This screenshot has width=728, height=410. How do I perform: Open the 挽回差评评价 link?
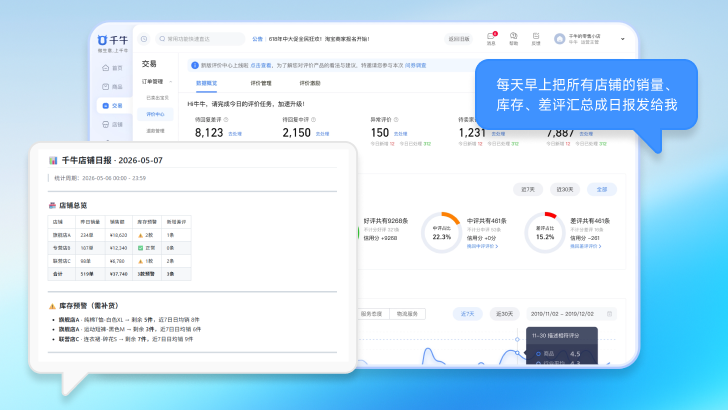[x=585, y=246]
